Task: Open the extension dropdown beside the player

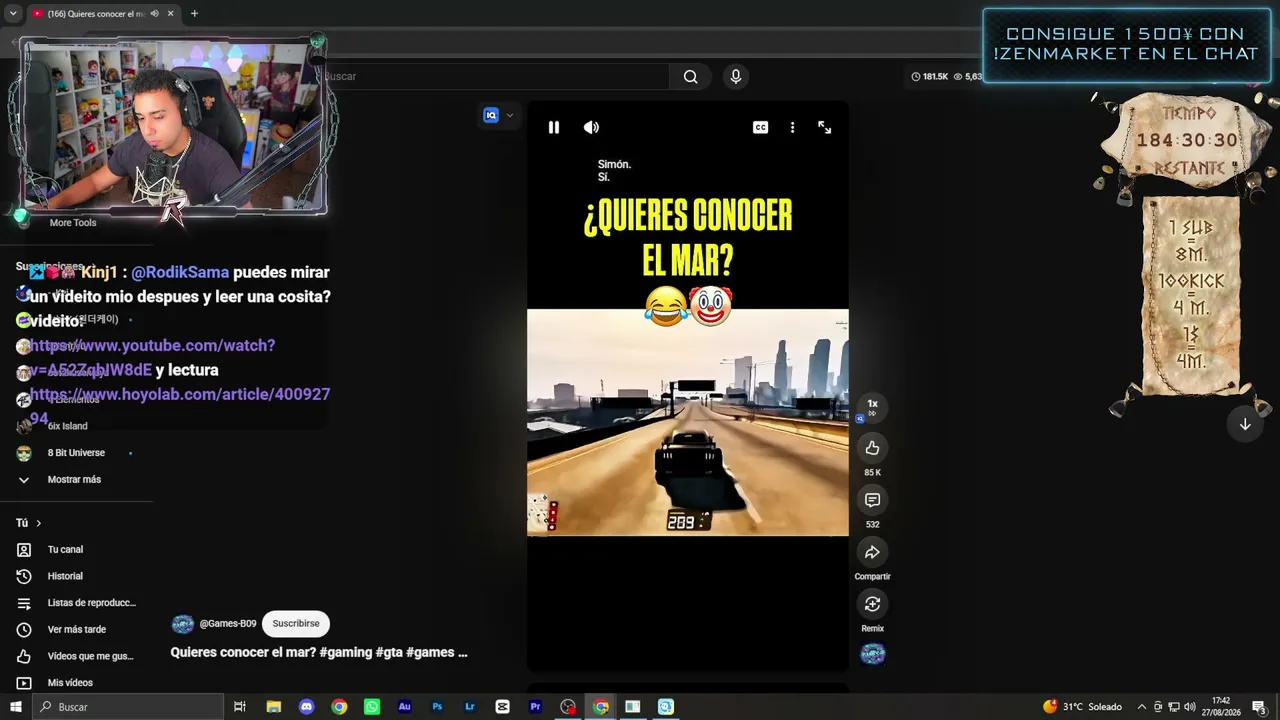Action: coord(509,115)
